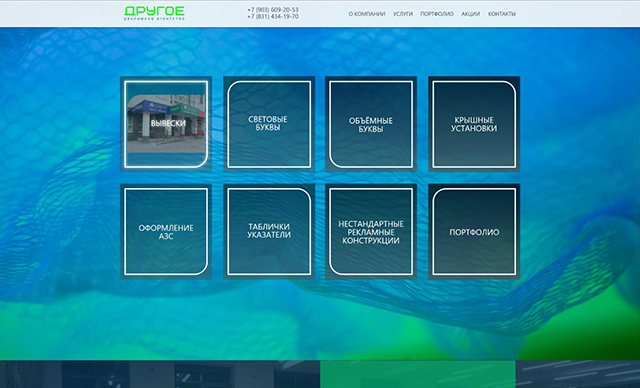Image resolution: width=640 pixels, height=388 pixels.
Task: Click phone number +7 (903) 609-20-53
Action: (273, 10)
